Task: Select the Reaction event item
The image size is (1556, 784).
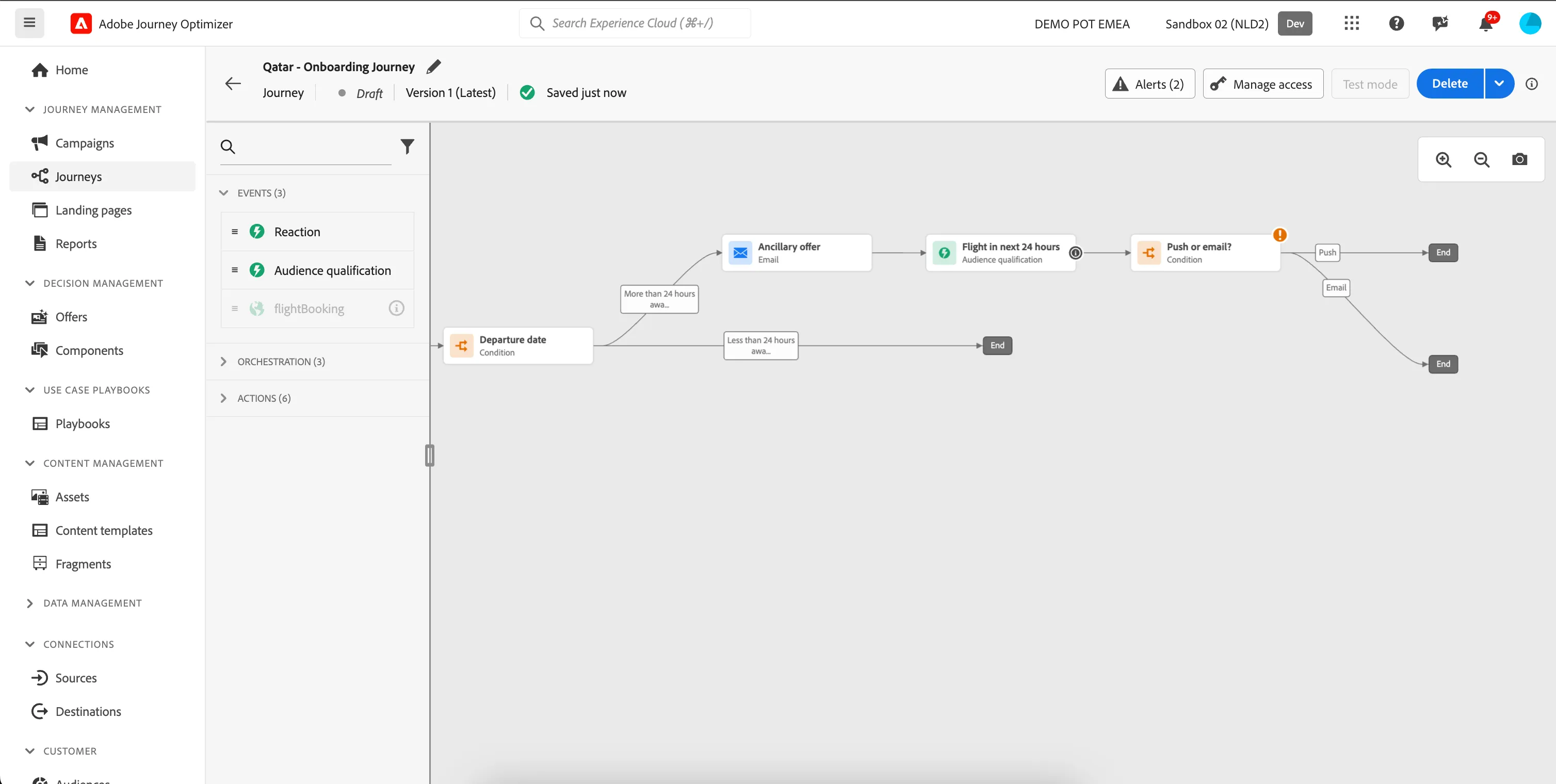Action: tap(318, 232)
